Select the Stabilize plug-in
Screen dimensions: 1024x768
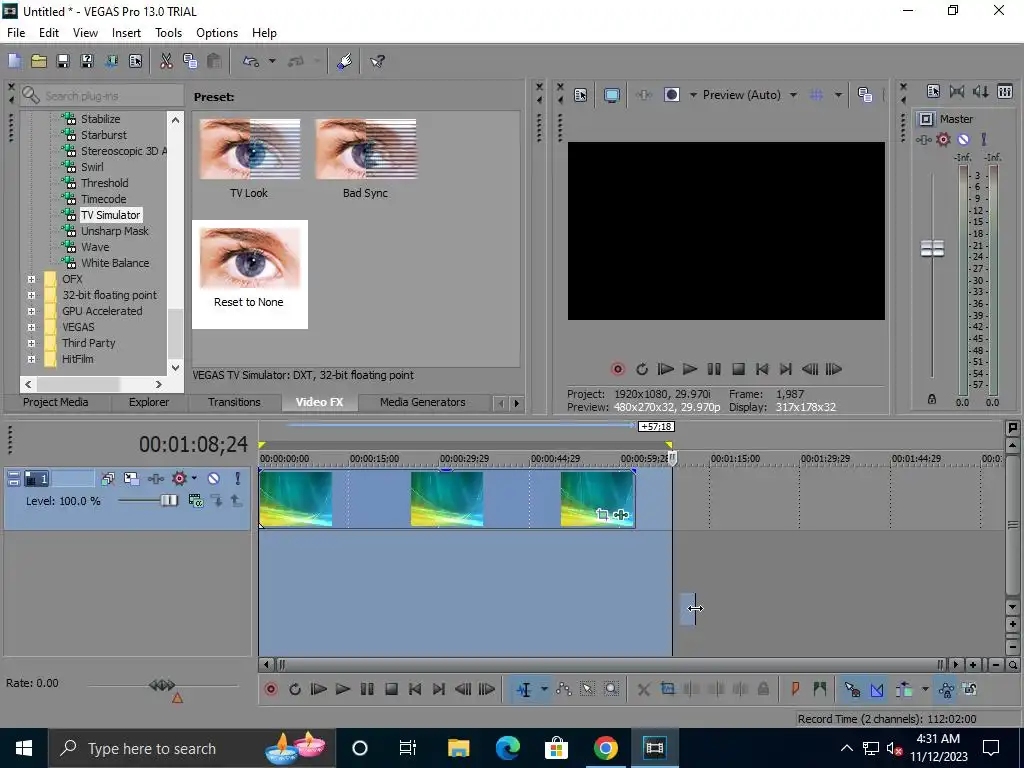pos(100,119)
